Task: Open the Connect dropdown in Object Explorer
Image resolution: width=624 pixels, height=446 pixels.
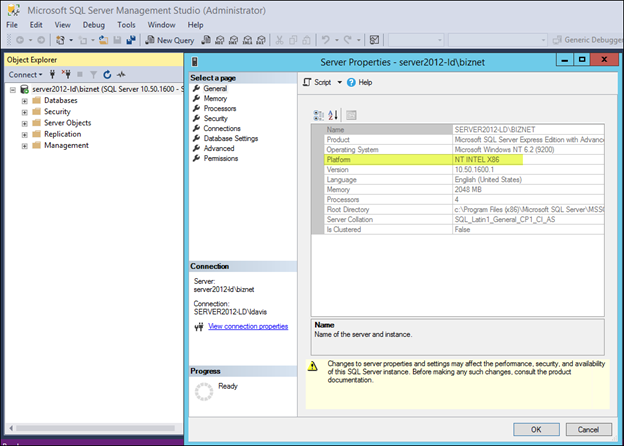Action: 25,74
